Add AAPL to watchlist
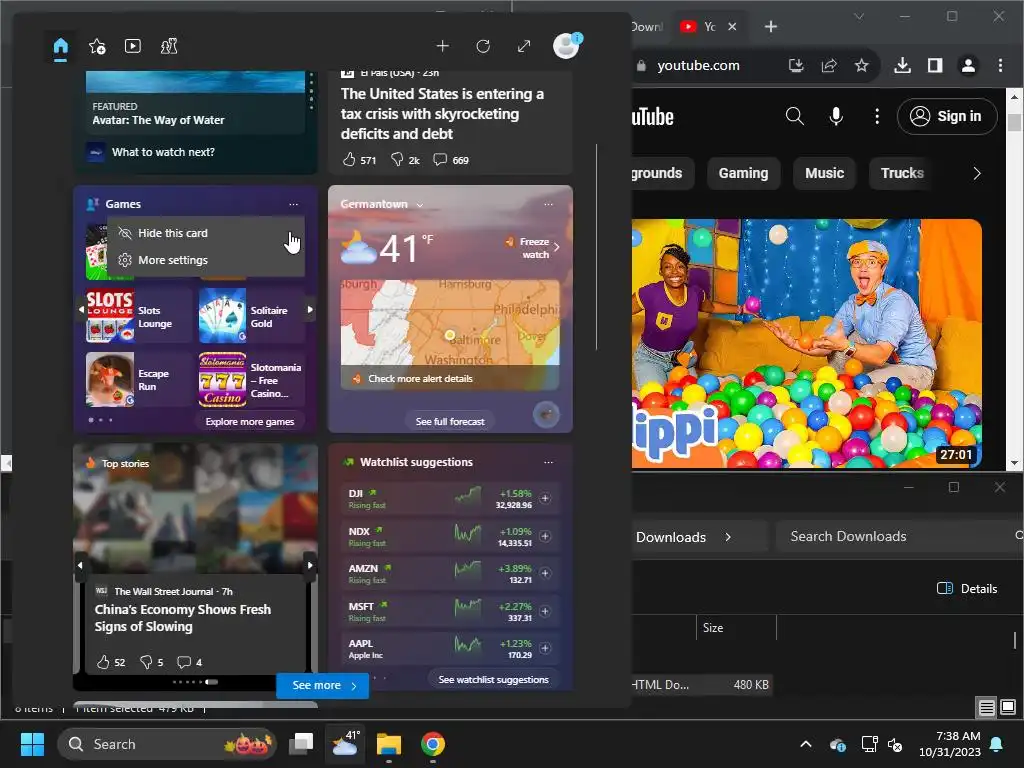1024x768 pixels. pos(545,648)
